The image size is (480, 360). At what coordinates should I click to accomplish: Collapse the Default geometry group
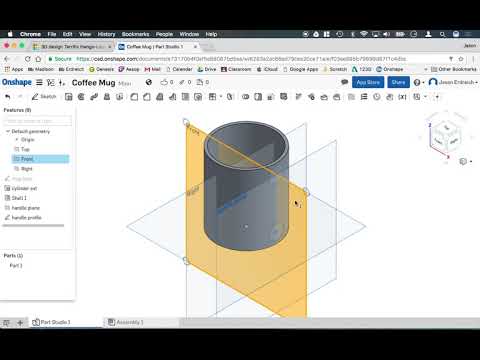(x=8, y=131)
